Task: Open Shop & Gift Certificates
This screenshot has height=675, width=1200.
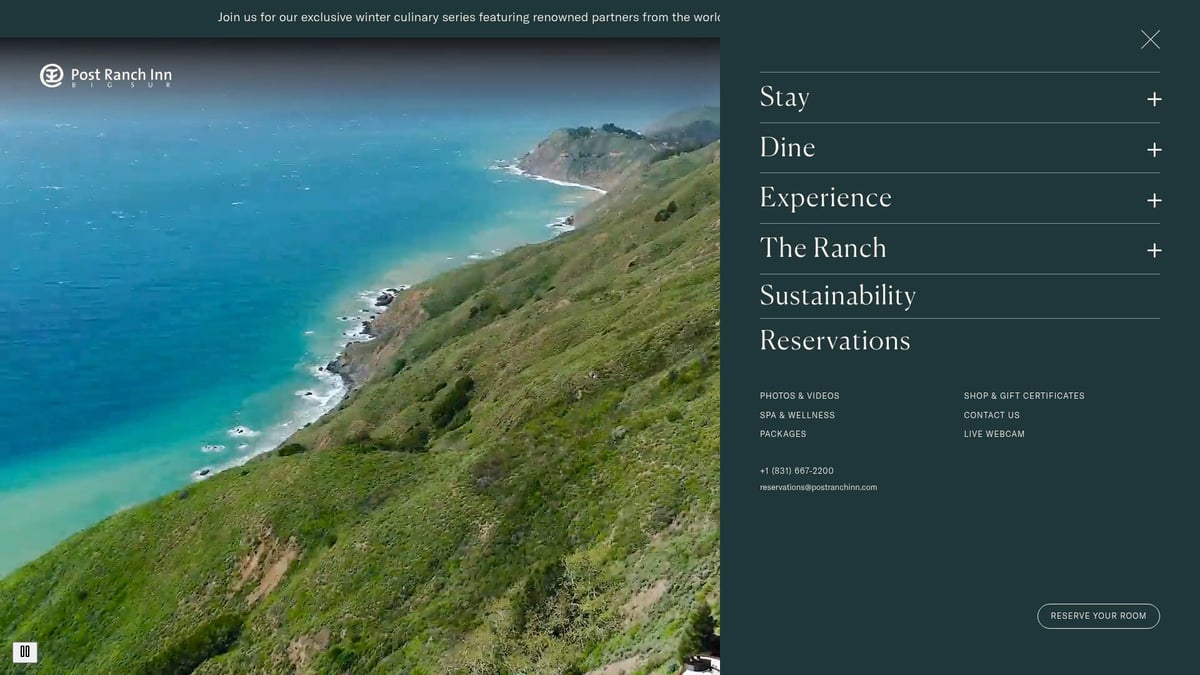Action: coord(1024,395)
